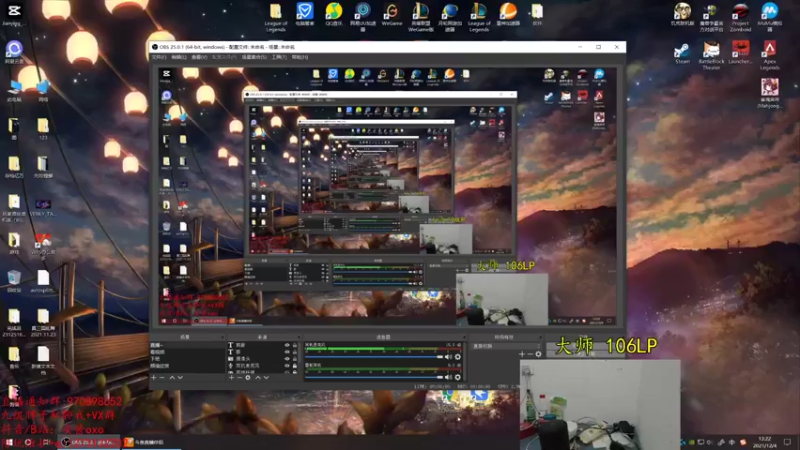Toggle the lock on the first text source
Screen dimensions: 800x450
pyautogui.click(x=294, y=345)
